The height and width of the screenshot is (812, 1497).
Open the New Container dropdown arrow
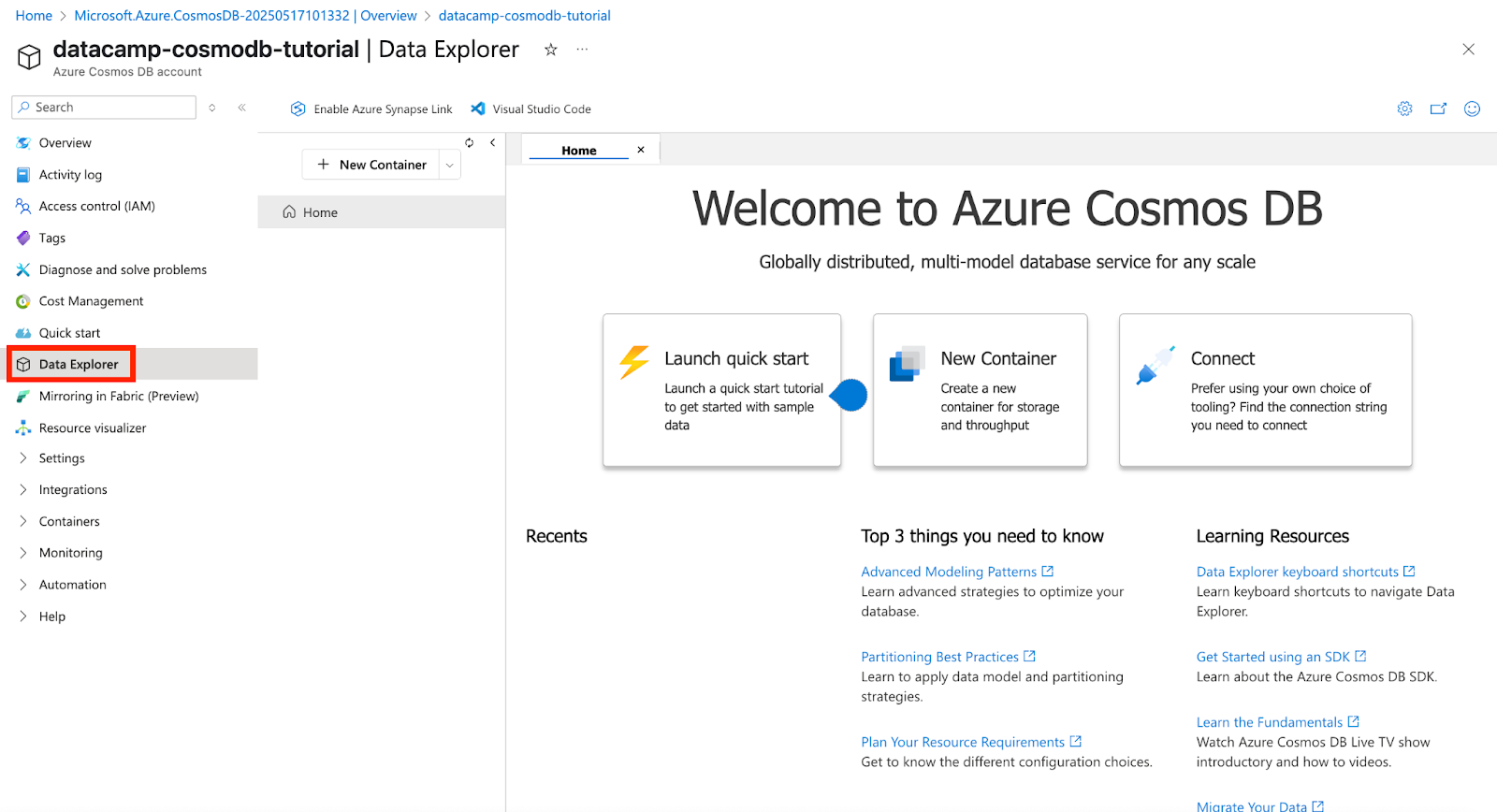[x=450, y=165]
